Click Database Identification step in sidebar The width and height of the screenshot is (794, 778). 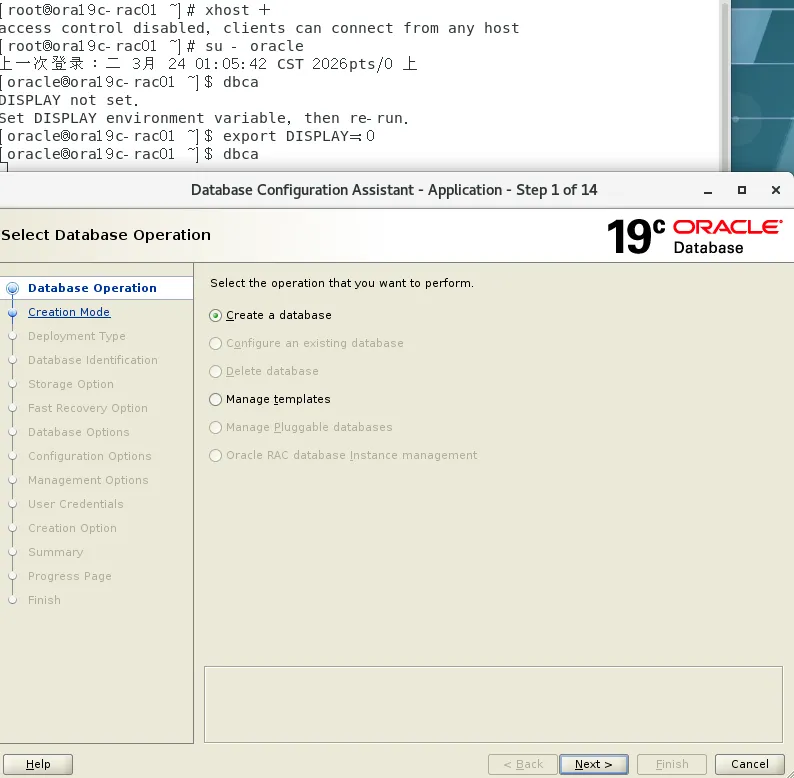pyautogui.click(x=93, y=360)
